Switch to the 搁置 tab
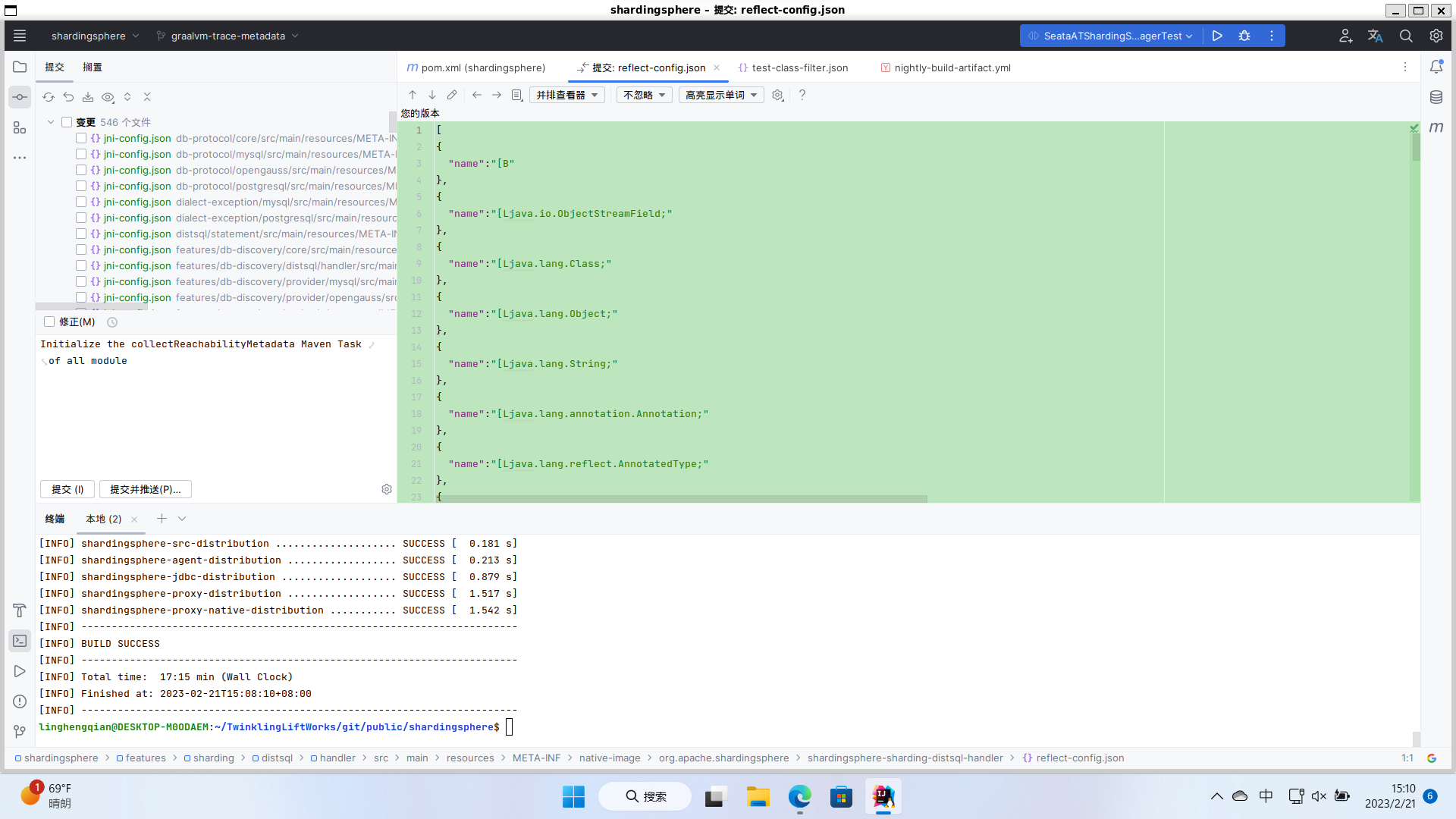Viewport: 1456px width, 819px height. pyautogui.click(x=93, y=67)
